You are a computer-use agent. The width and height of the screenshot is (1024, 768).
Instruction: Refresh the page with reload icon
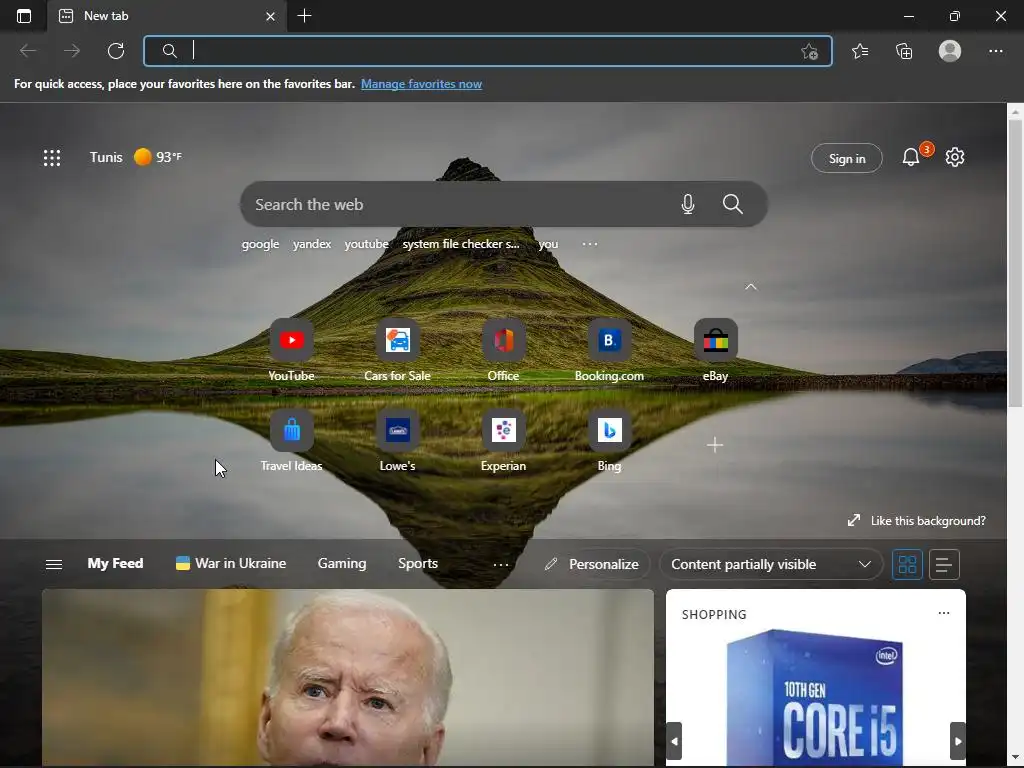click(116, 51)
